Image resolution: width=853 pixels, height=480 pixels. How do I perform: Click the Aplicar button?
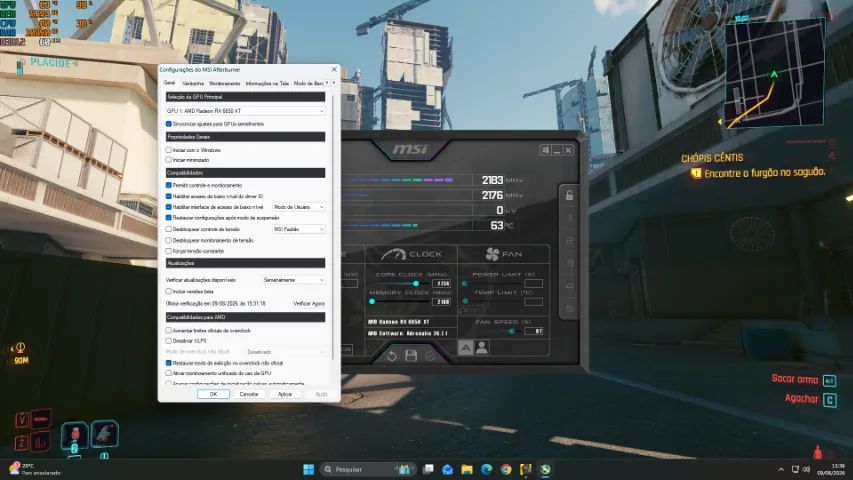pyautogui.click(x=285, y=394)
